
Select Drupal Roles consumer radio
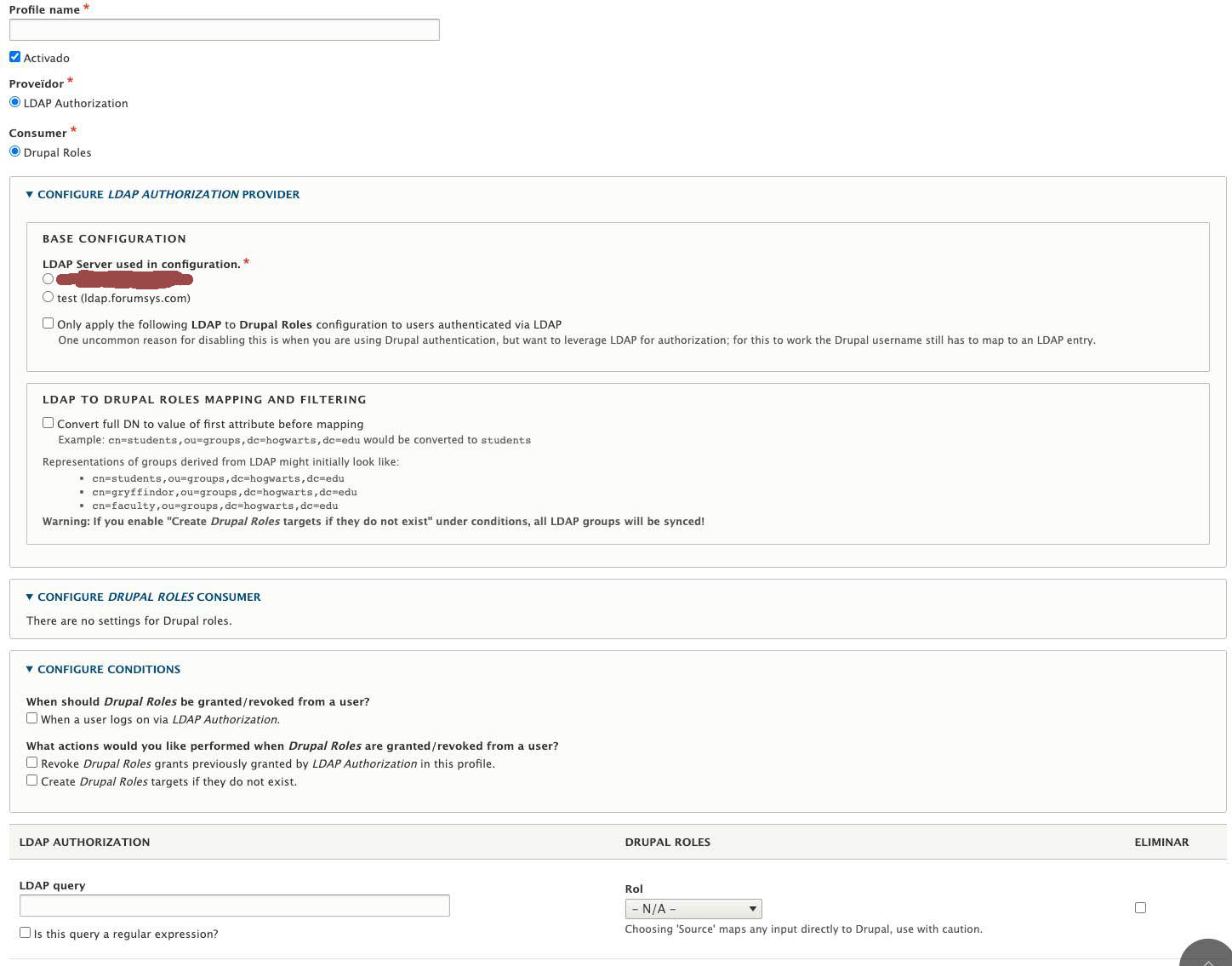point(14,151)
